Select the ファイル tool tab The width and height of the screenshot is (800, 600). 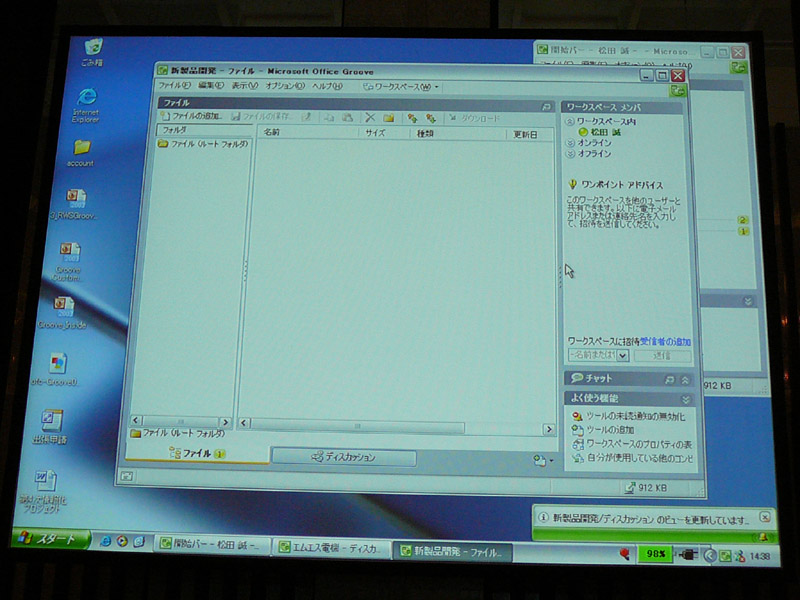point(197,453)
